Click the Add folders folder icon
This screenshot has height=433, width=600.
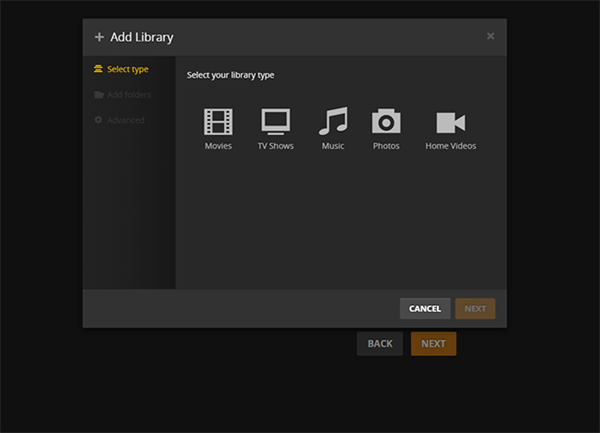click(99, 94)
